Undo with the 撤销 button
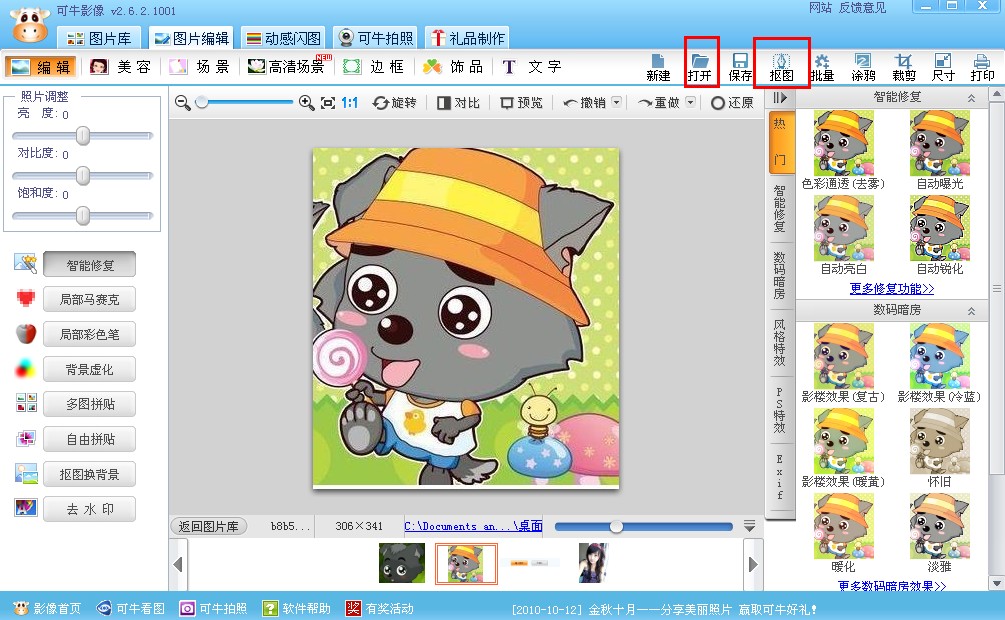The height and width of the screenshot is (620, 1005). click(584, 103)
